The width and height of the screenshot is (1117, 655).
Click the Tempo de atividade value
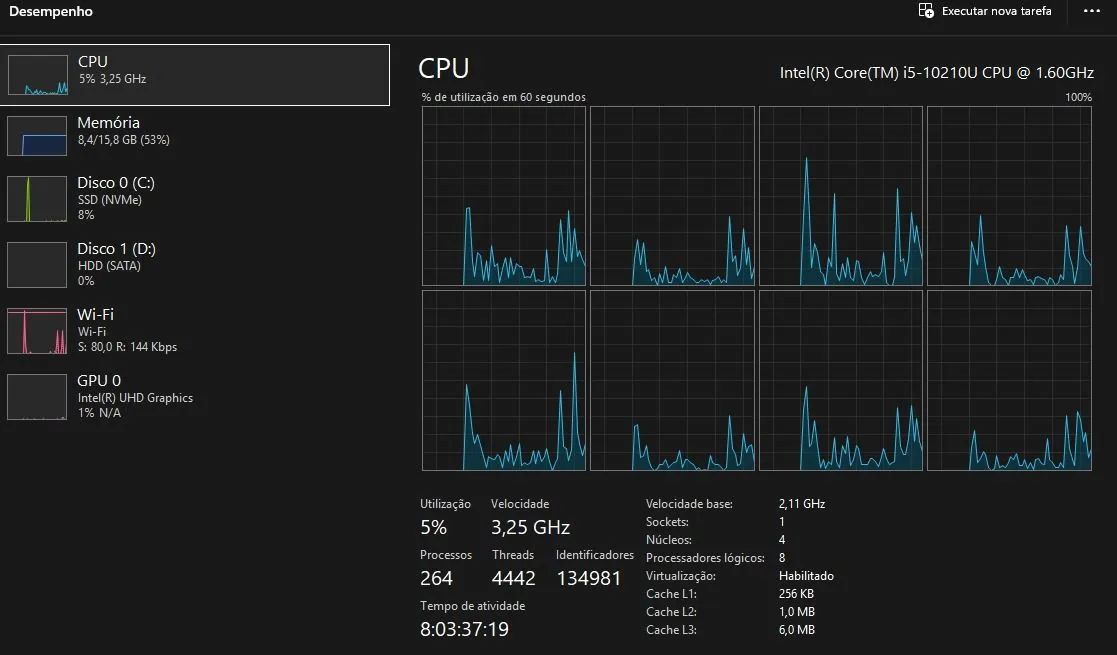pyautogui.click(x=464, y=629)
